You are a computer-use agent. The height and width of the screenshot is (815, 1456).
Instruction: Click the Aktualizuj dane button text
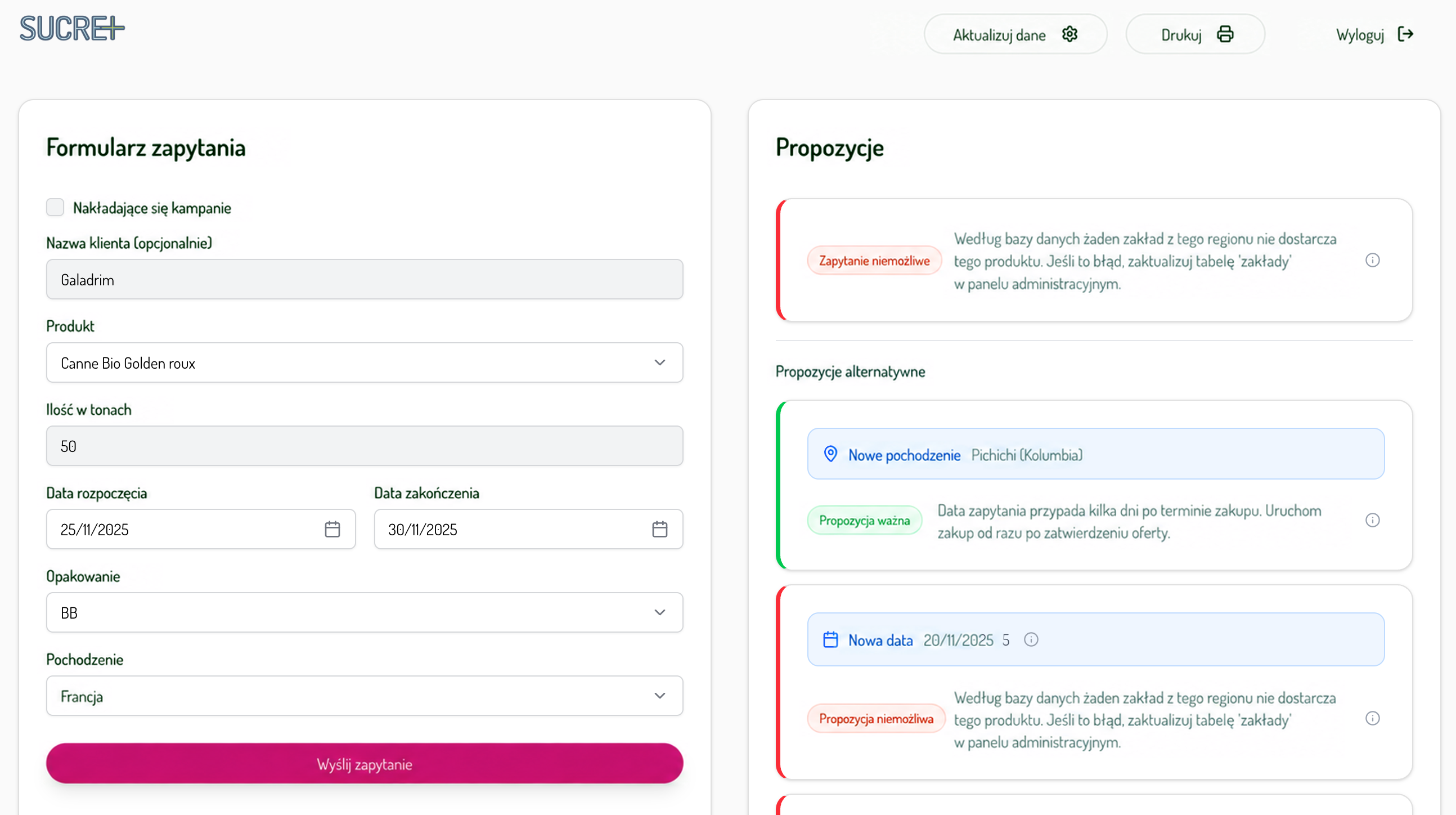999,35
